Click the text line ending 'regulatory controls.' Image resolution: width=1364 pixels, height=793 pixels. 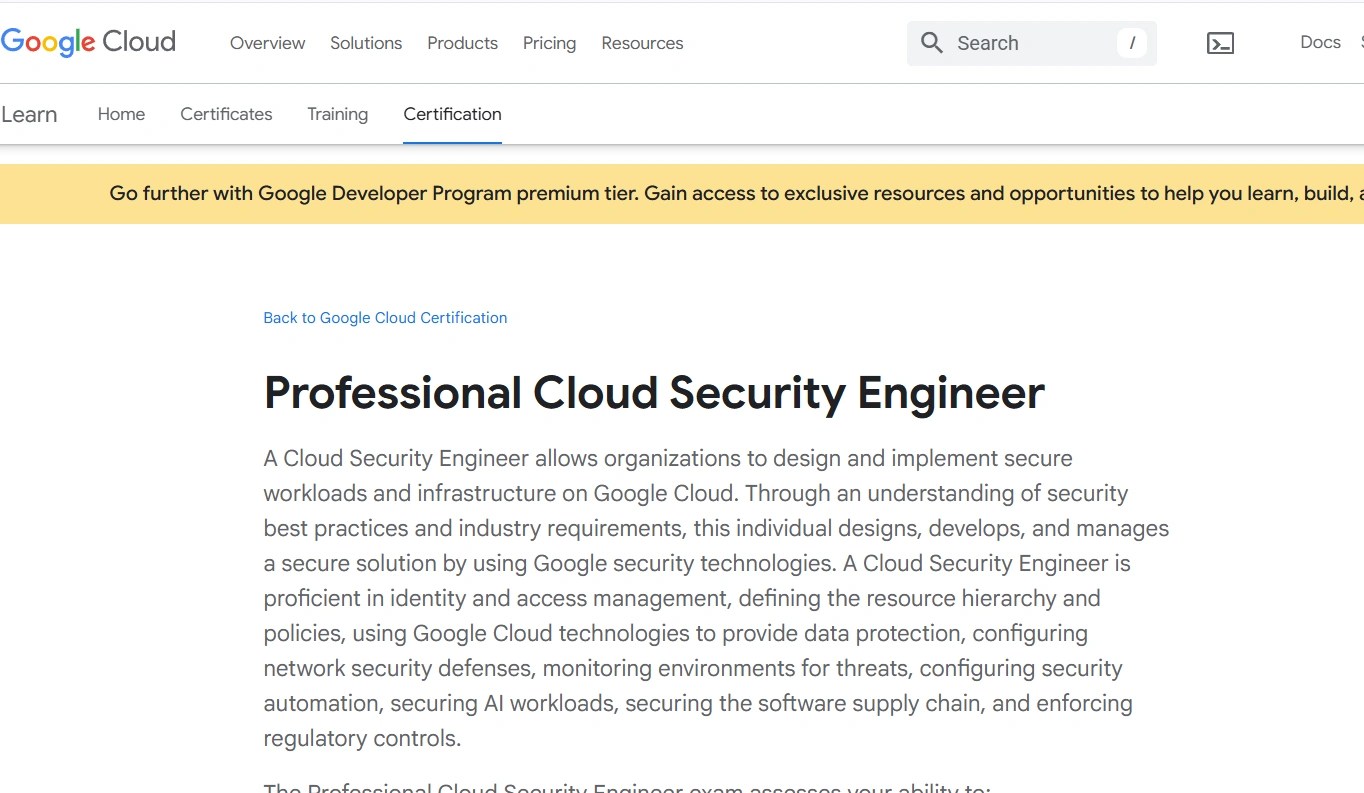[x=362, y=739]
